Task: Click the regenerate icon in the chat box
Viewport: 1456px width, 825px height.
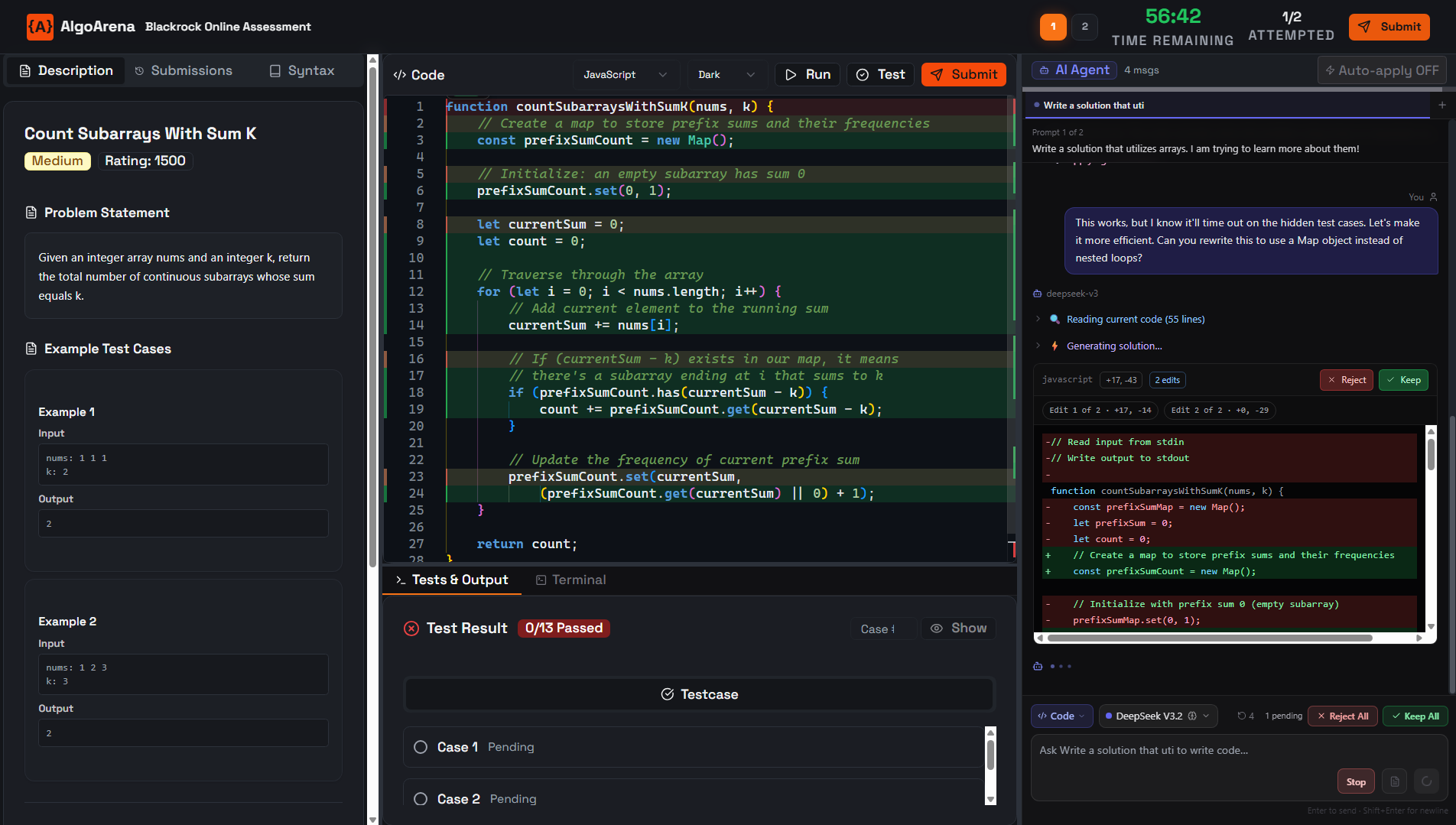Action: click(1427, 781)
